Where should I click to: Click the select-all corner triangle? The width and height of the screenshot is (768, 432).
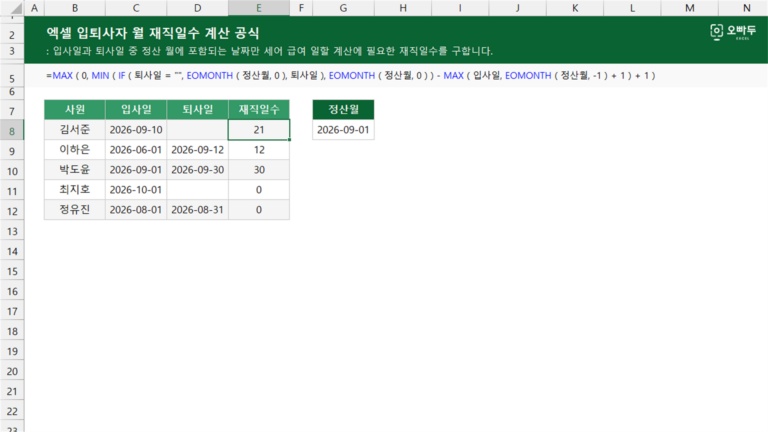[x=16, y=8]
